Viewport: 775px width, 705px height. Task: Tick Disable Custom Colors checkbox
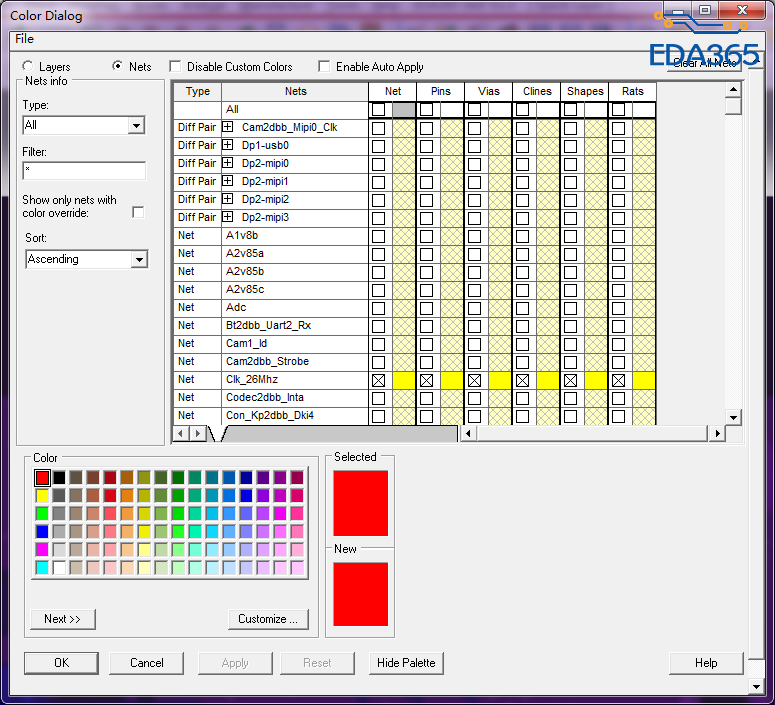(x=174, y=66)
